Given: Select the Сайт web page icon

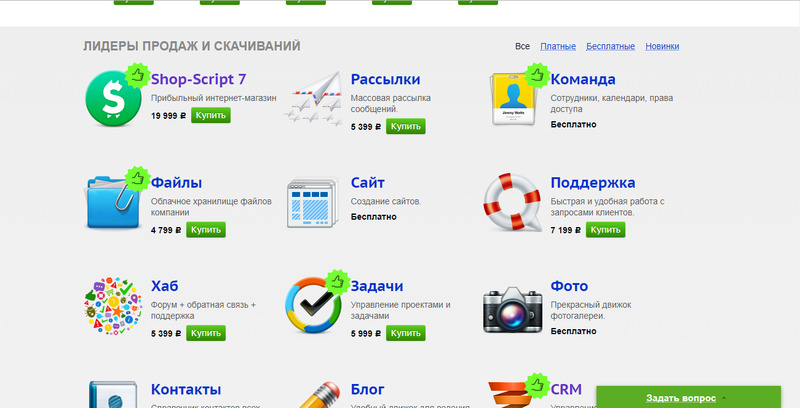Looking at the screenshot, I should click(313, 203).
